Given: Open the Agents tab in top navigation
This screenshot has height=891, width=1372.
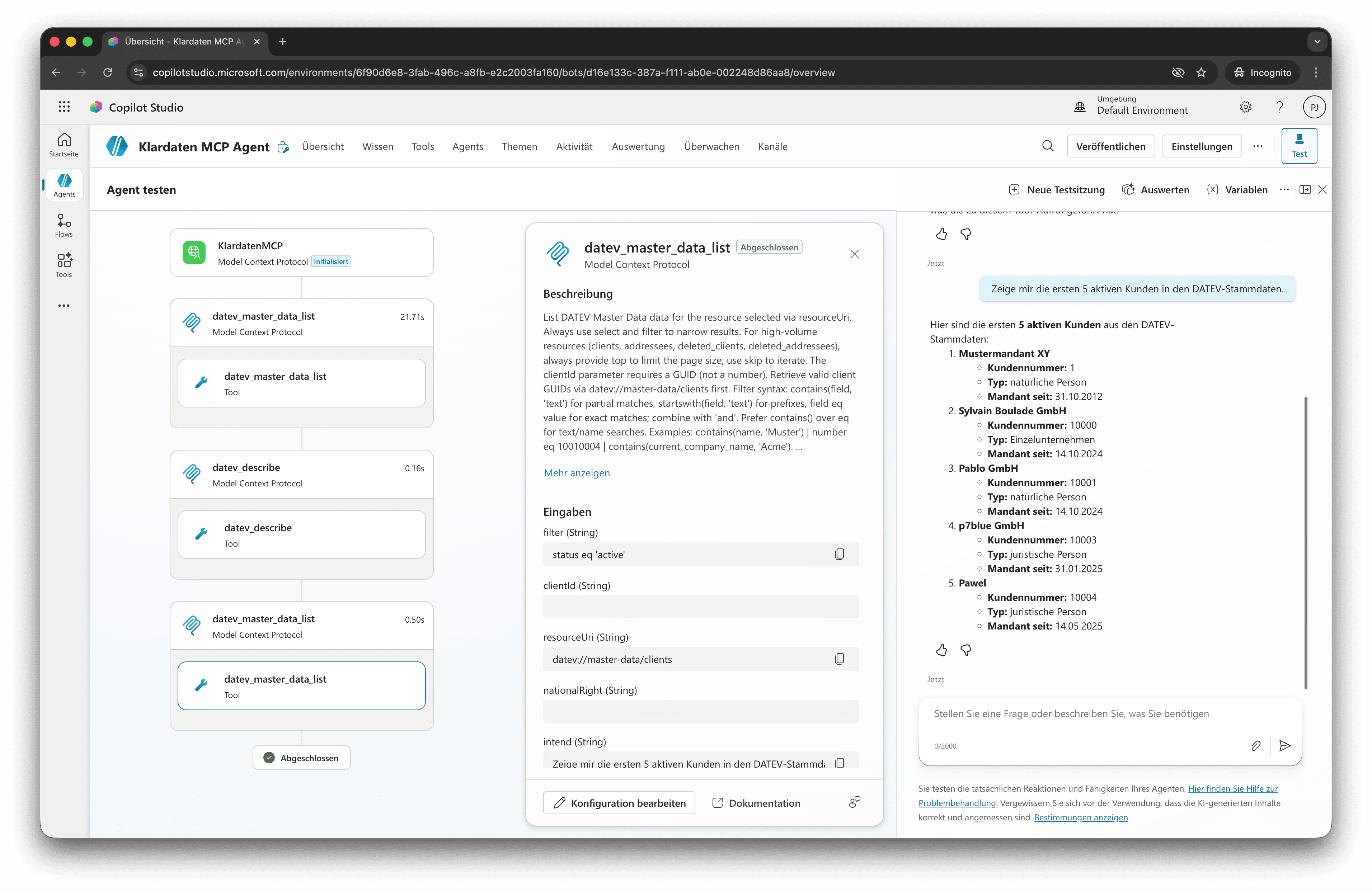Looking at the screenshot, I should 467,146.
